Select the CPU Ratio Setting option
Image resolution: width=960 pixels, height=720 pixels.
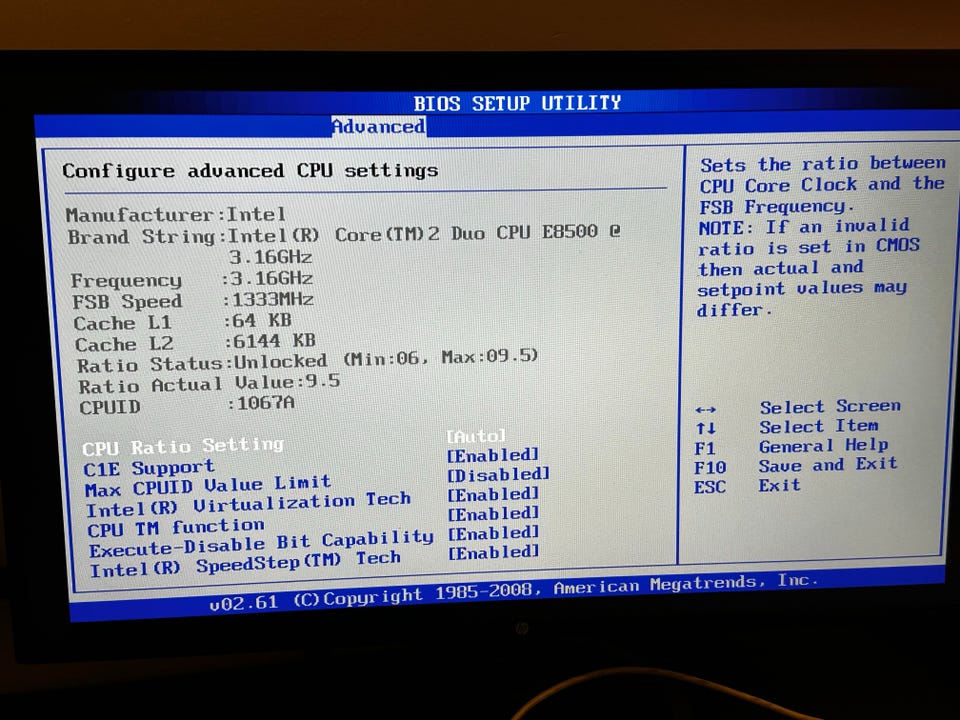point(183,446)
